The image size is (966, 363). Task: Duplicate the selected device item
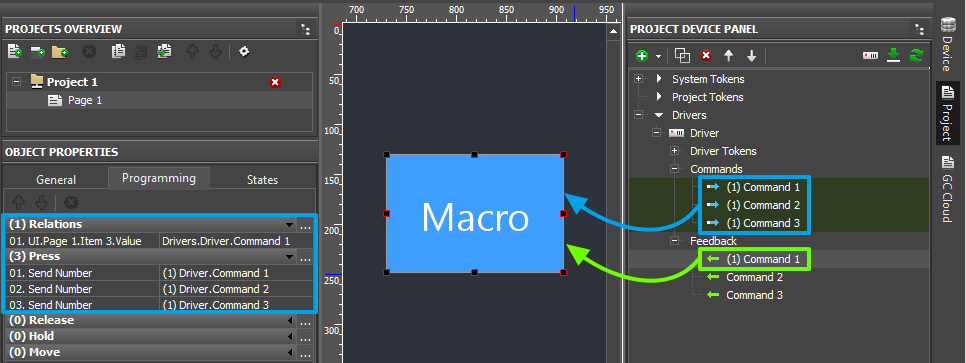pos(683,56)
